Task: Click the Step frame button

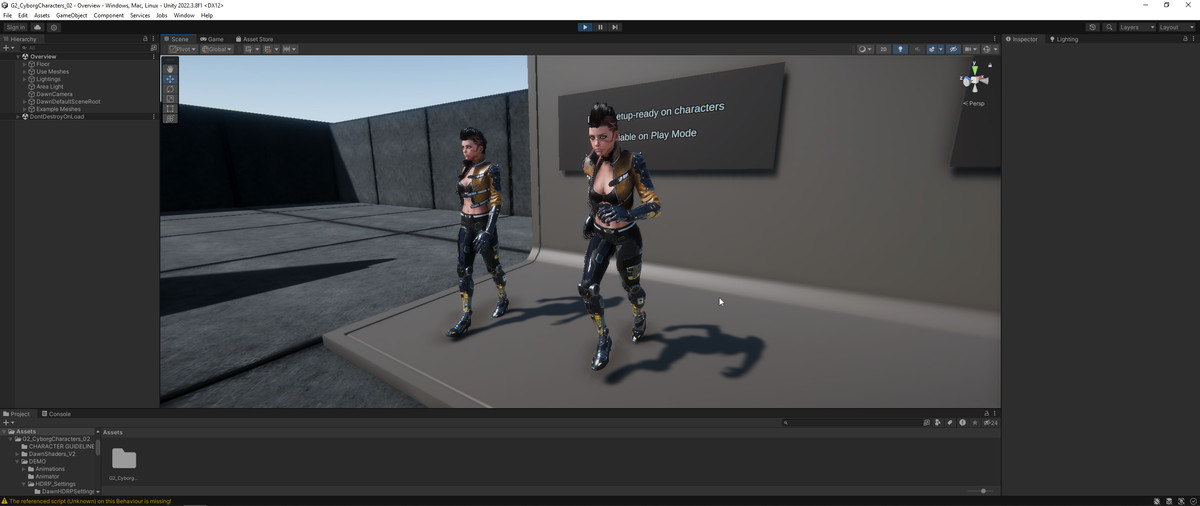Action: 615,27
